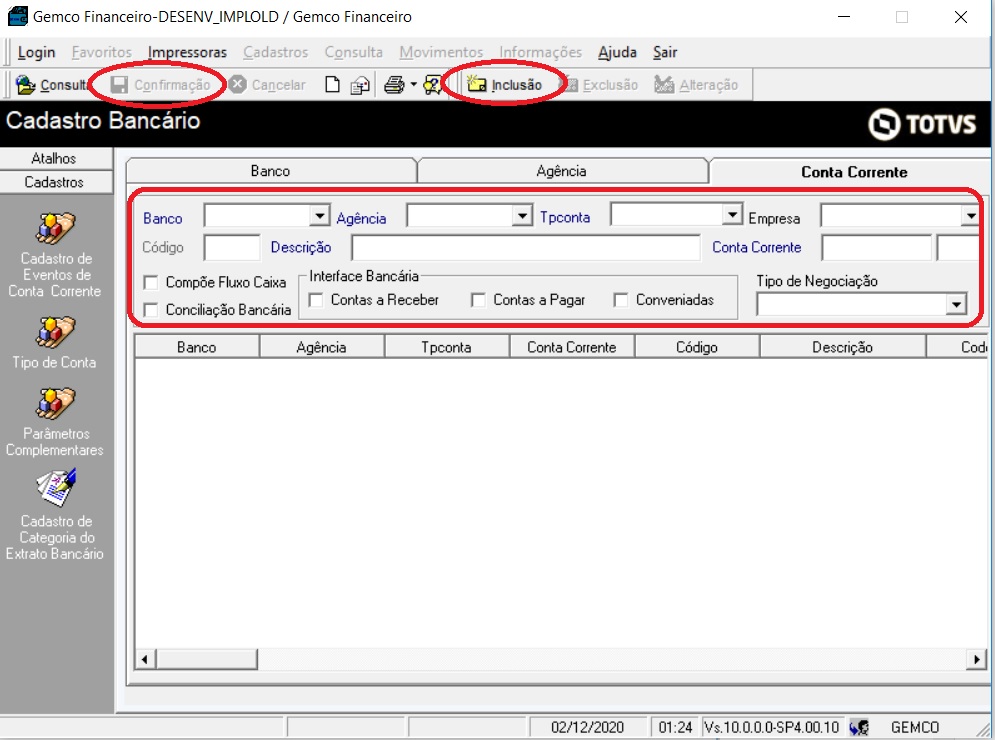Click the Cancelar toolbar button
The image size is (995, 740).
[267, 84]
